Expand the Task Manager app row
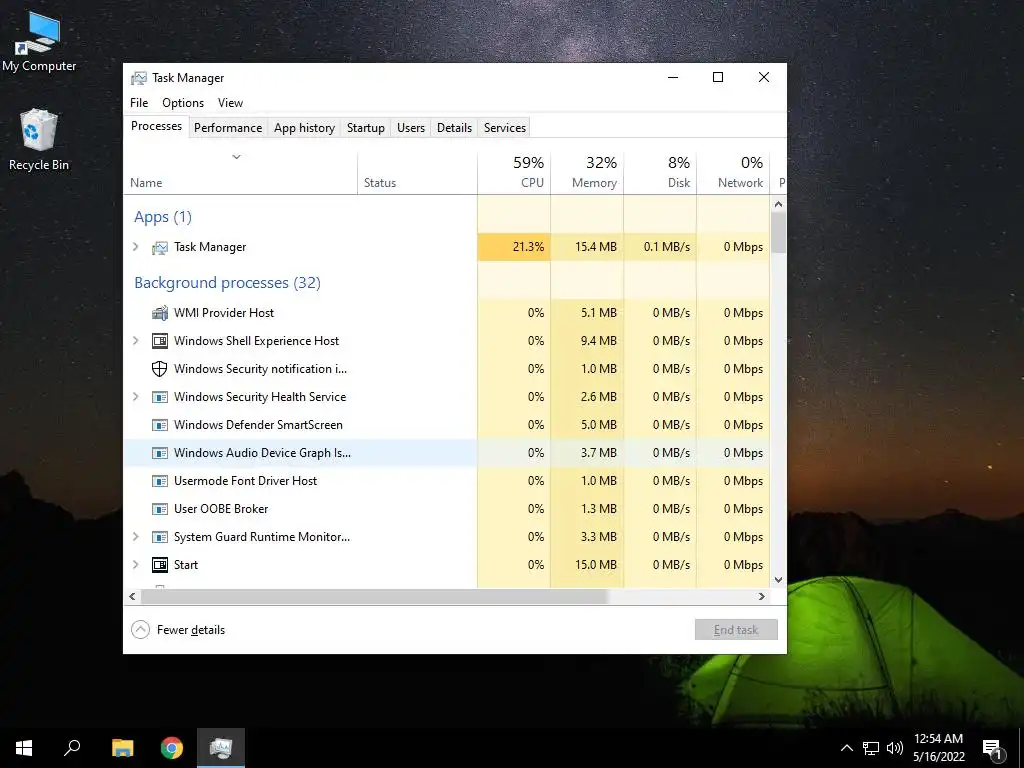This screenshot has height=768, width=1024. point(136,247)
